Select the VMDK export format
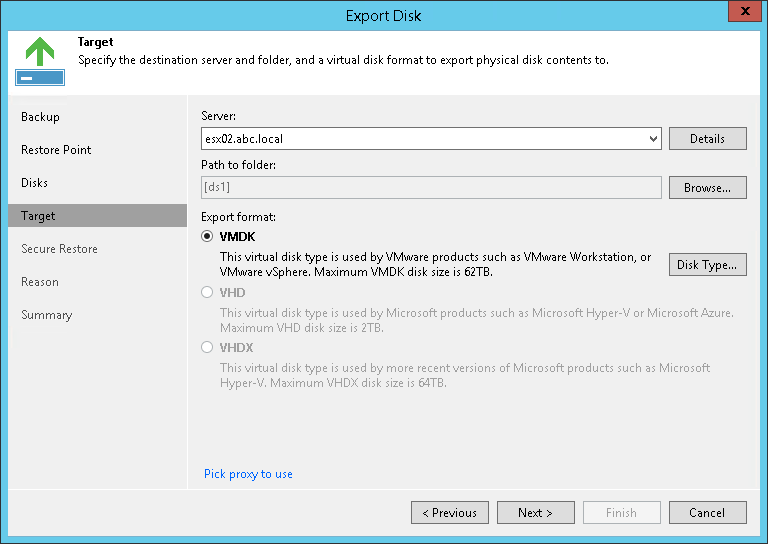Viewport: 768px width, 544px height. coord(207,237)
